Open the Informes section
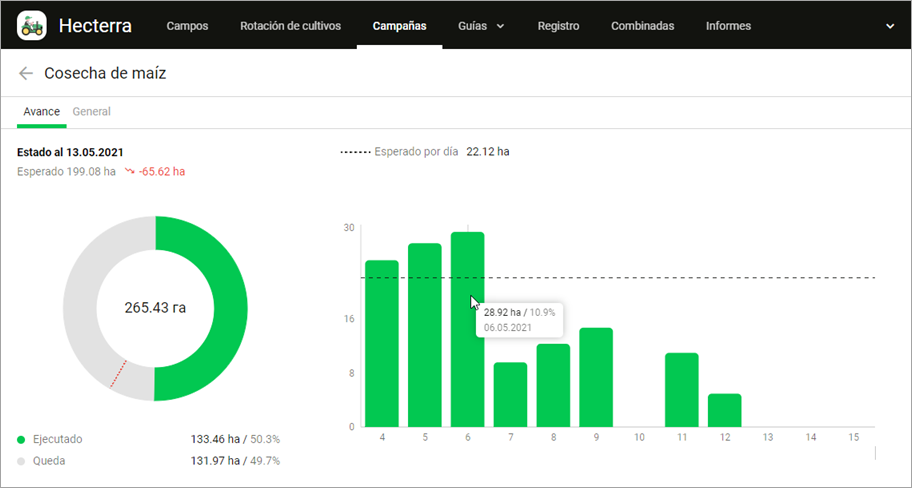This screenshot has height=488, width=912. pyautogui.click(x=728, y=26)
